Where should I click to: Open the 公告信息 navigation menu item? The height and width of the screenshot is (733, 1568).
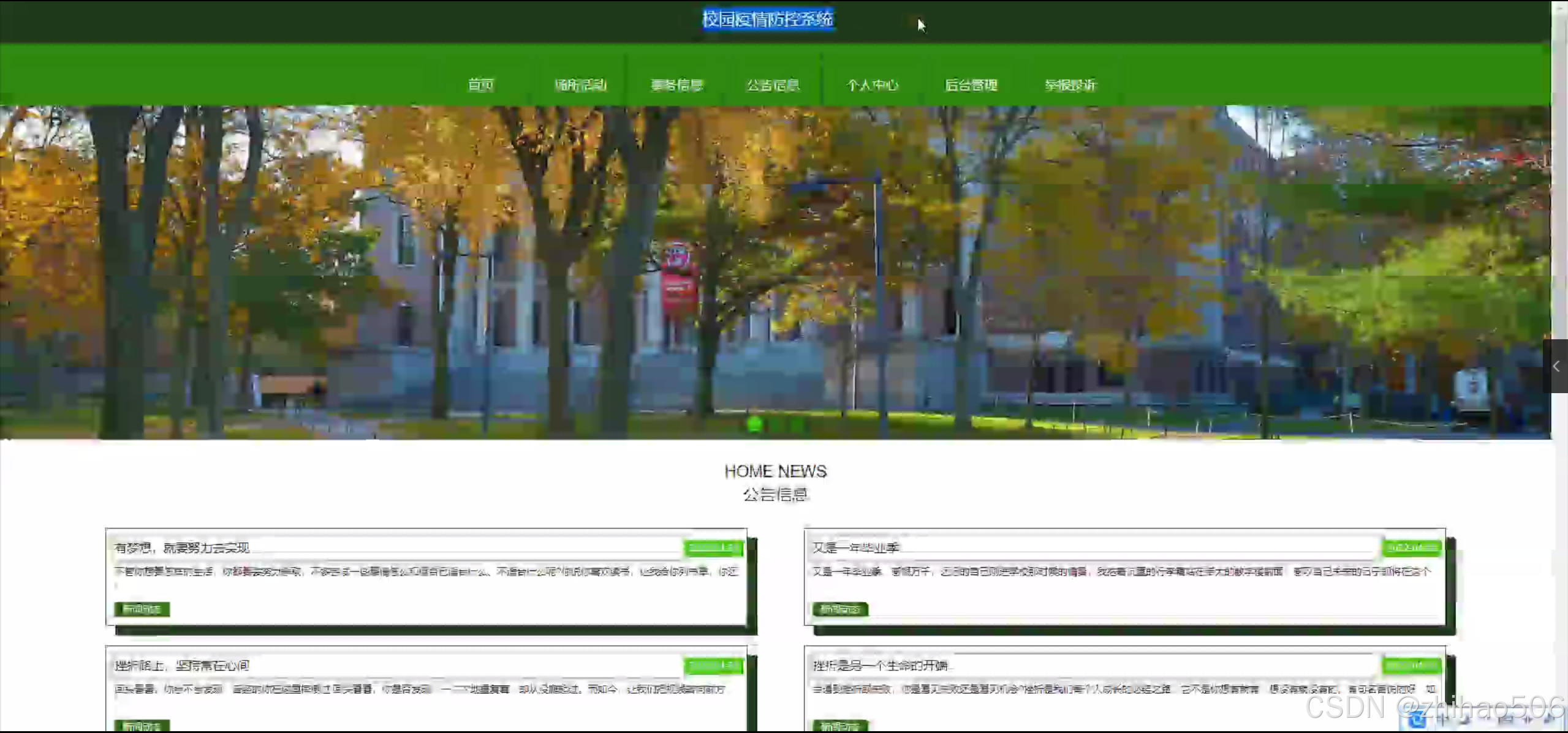coord(773,85)
